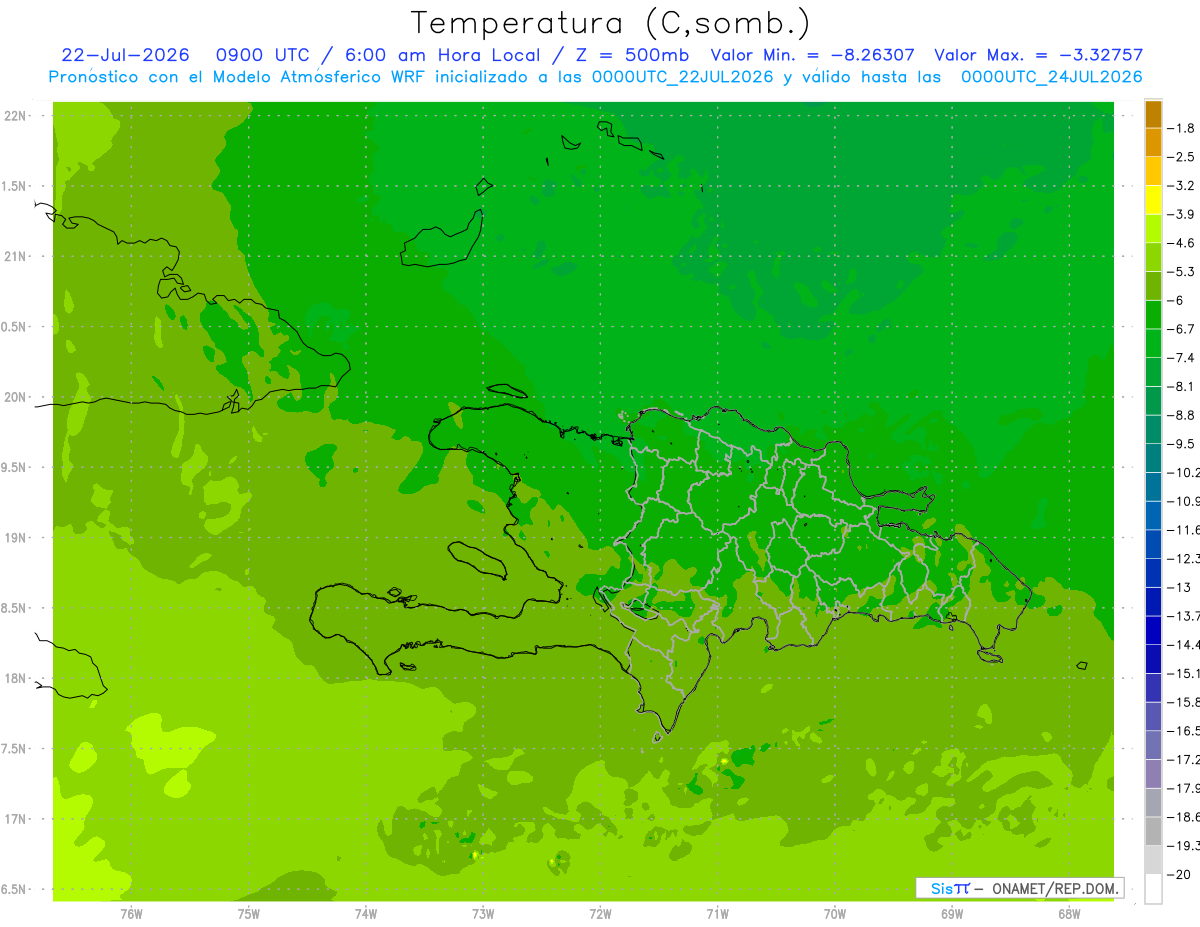Click the "-11.6" color scale value

pyautogui.click(x=1183, y=529)
